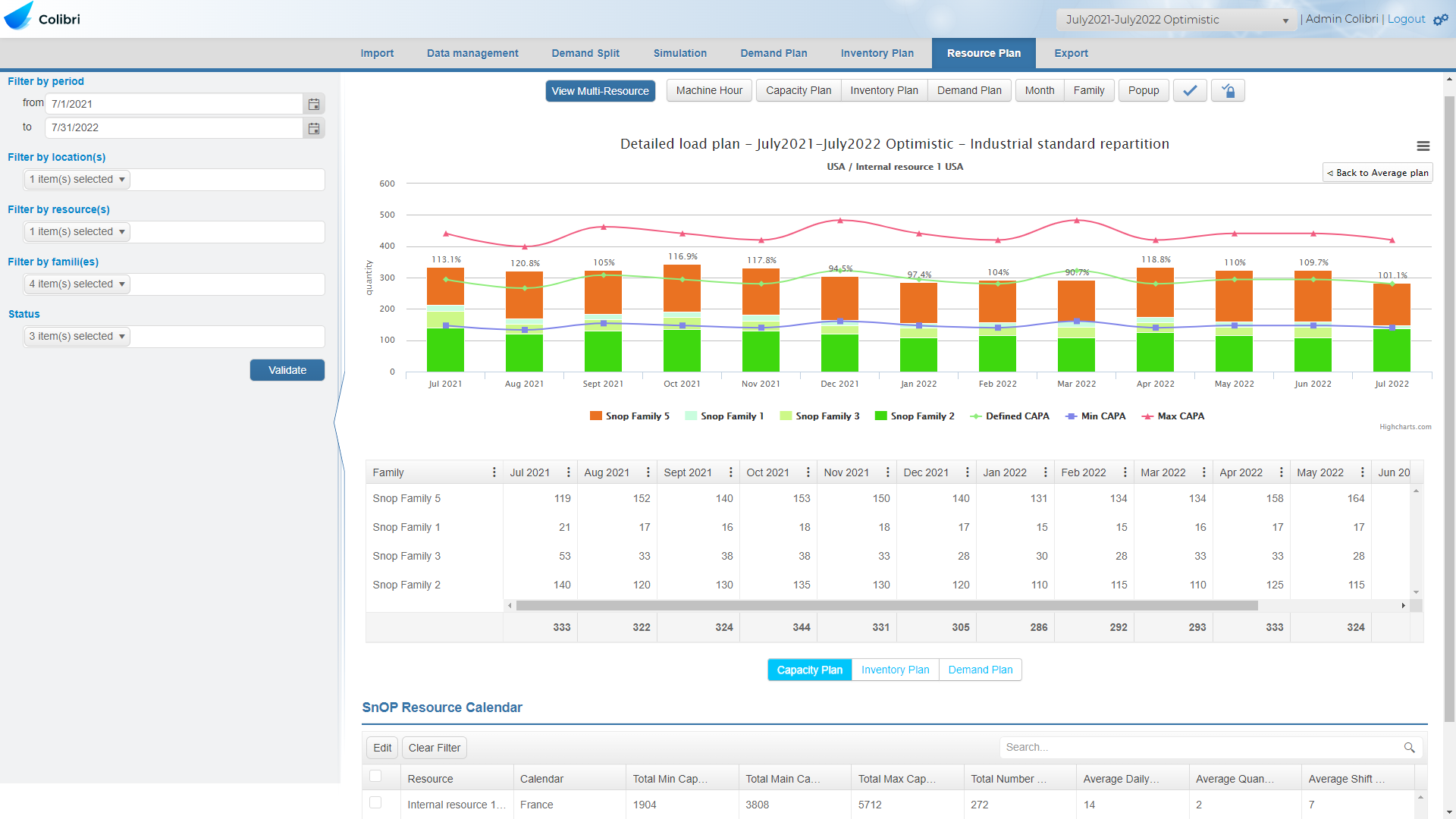Toggle header select-all checkbox in Resource Calendar

[x=375, y=776]
